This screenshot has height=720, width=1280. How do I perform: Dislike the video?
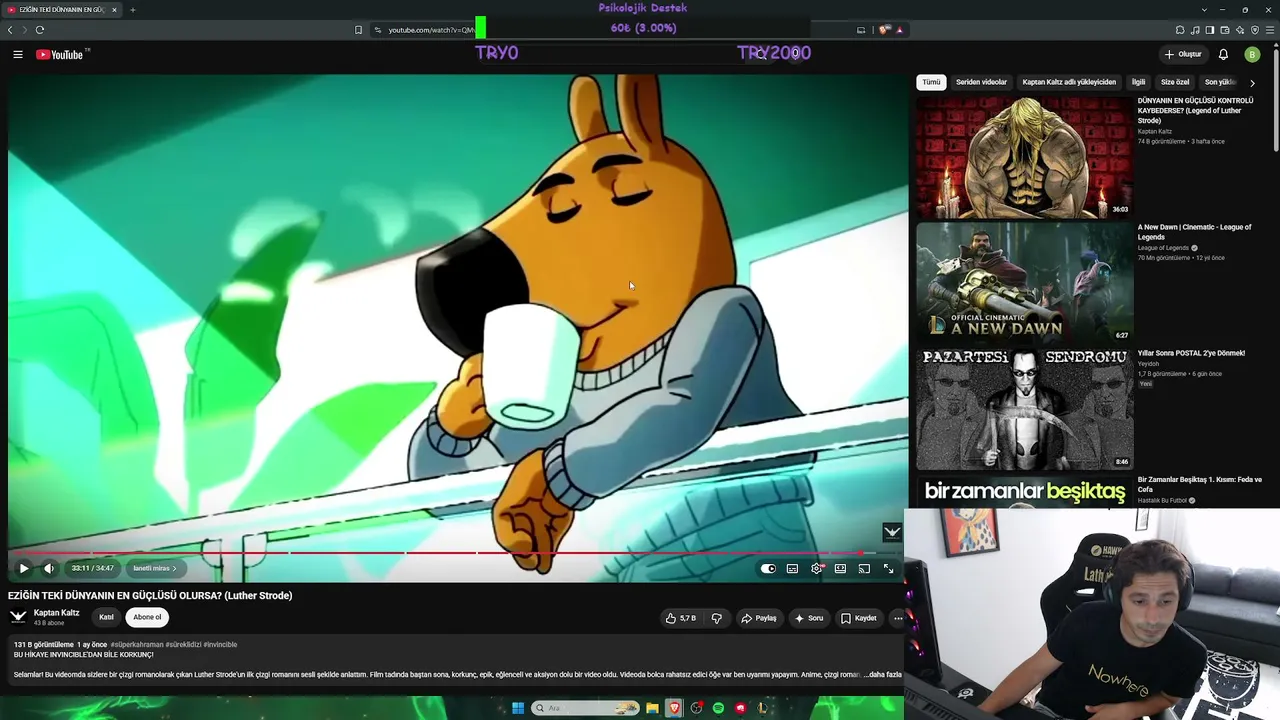[716, 618]
